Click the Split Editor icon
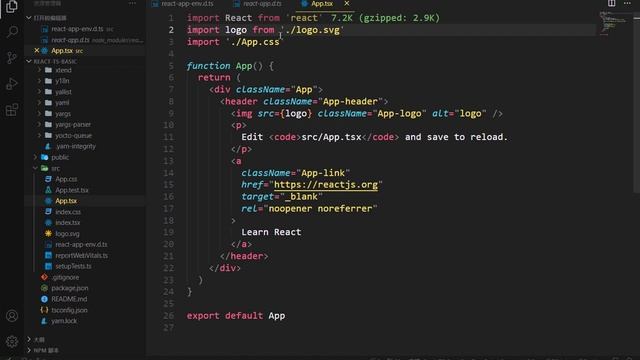640x360 pixels. [611, 3]
